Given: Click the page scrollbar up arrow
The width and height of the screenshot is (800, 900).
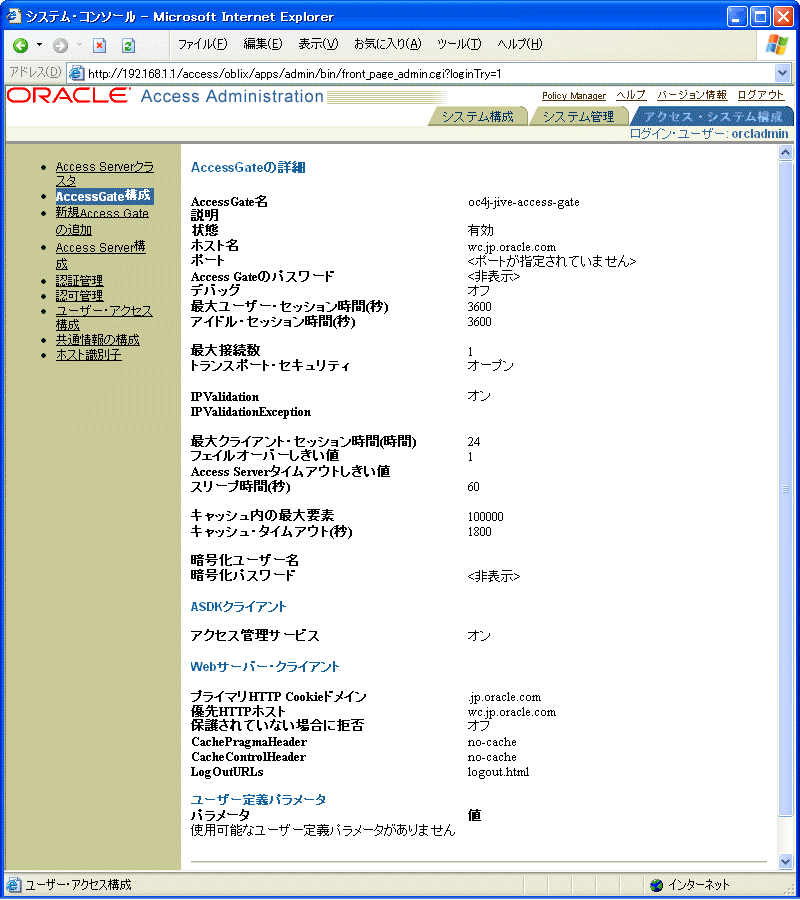Looking at the screenshot, I should (785, 152).
